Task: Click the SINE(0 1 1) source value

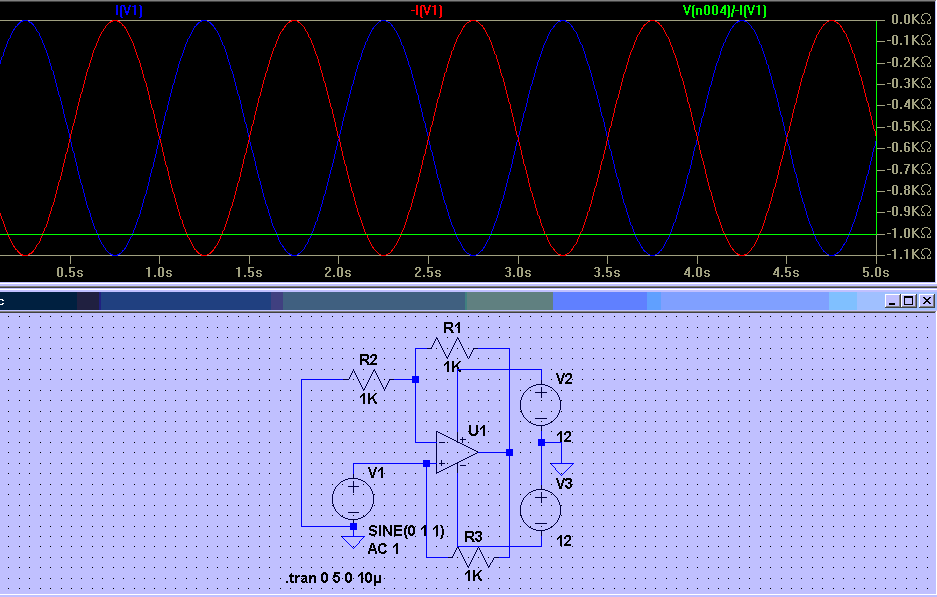Action: pyautogui.click(x=406, y=531)
